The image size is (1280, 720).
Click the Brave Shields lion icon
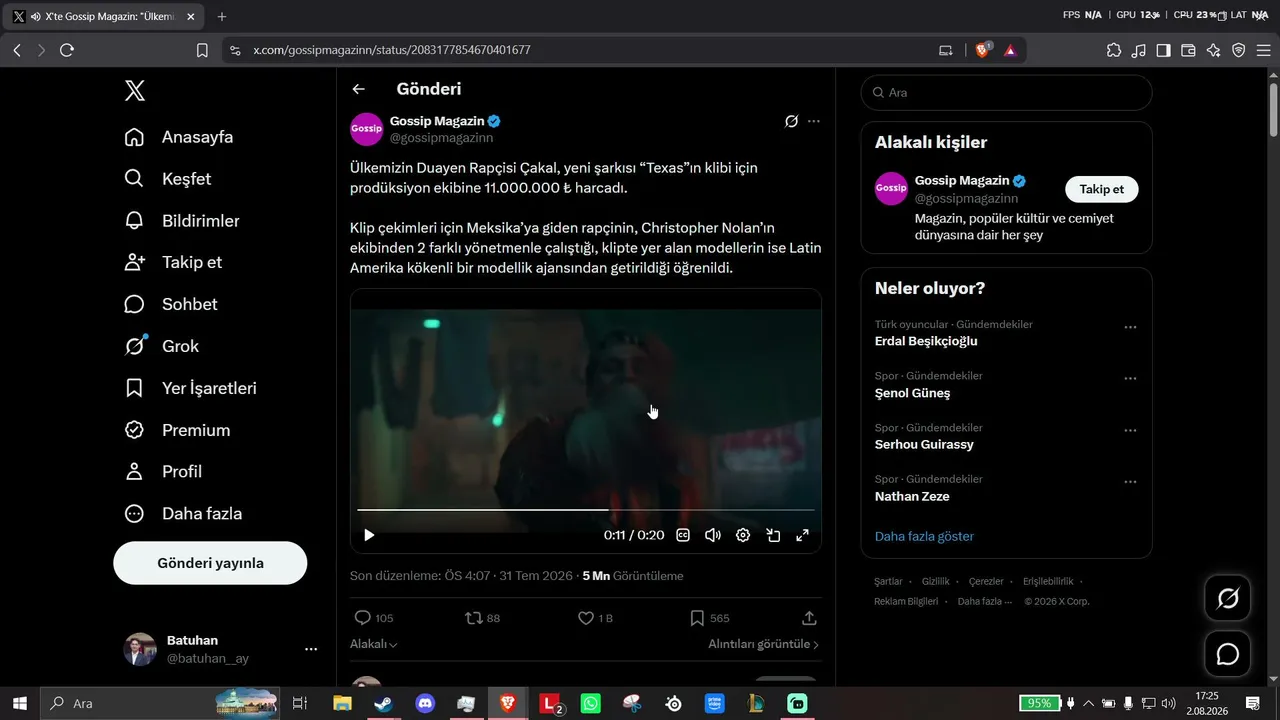pyautogui.click(x=983, y=50)
